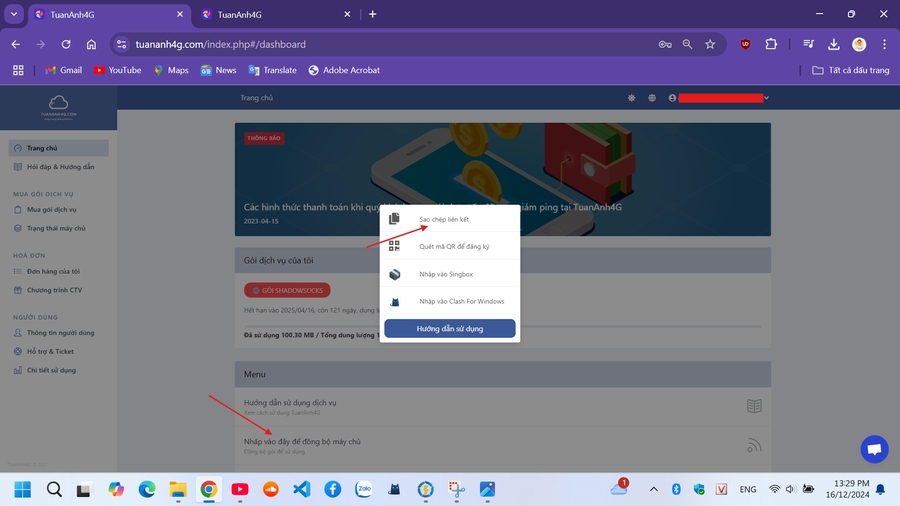Open the tab search dropdown in Chrome
This screenshot has height=506, width=900.
click(x=14, y=14)
